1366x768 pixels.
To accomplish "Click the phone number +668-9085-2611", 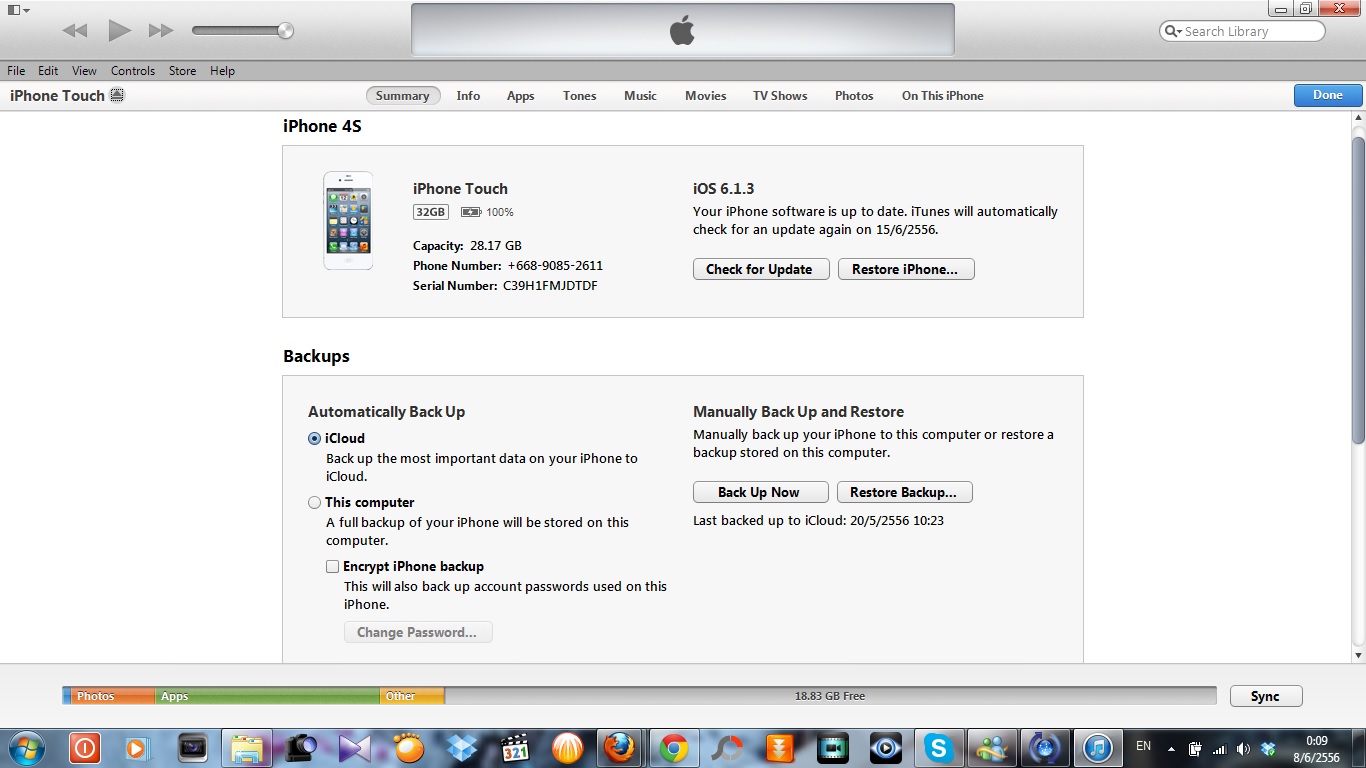I will (555, 265).
